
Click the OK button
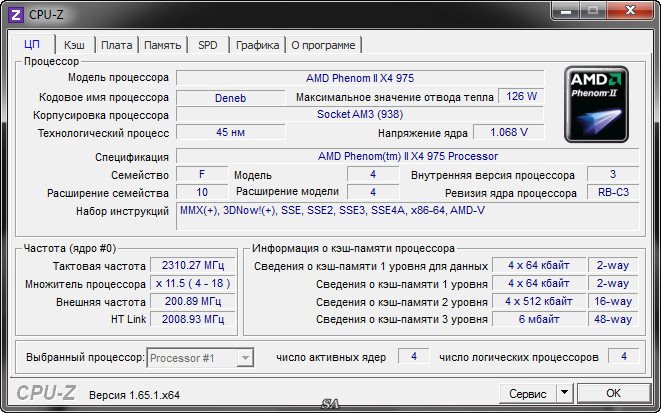point(613,393)
